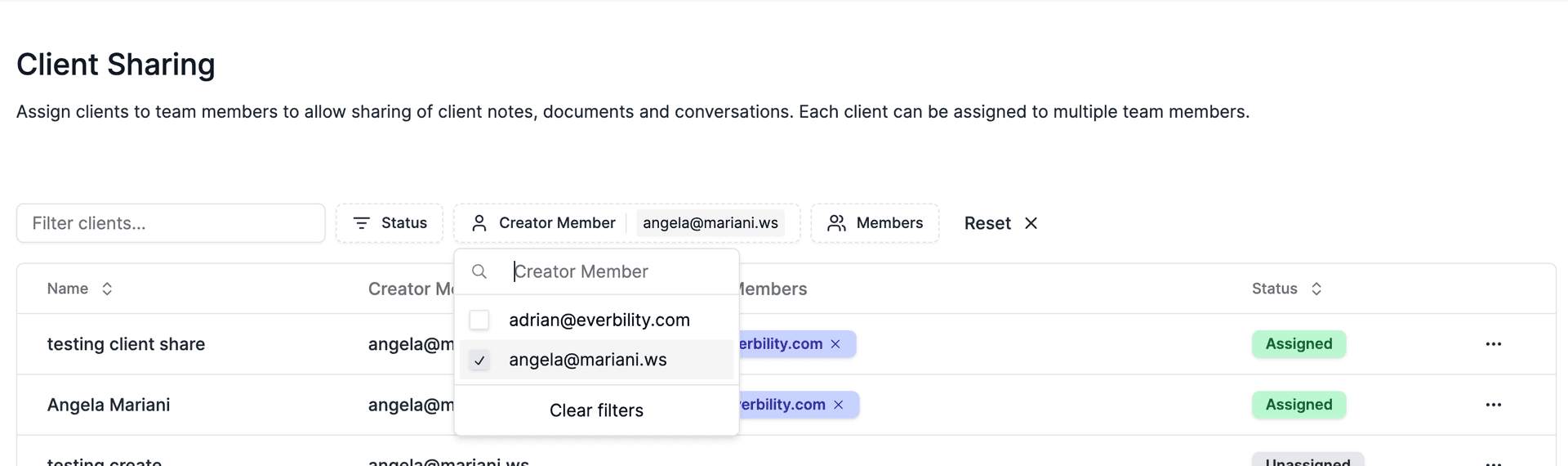Remove member tag on Angela Mariani row
1568x466 pixels.
[x=839, y=405]
